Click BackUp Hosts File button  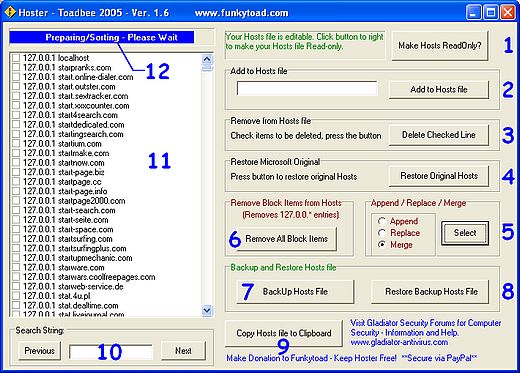point(295,292)
